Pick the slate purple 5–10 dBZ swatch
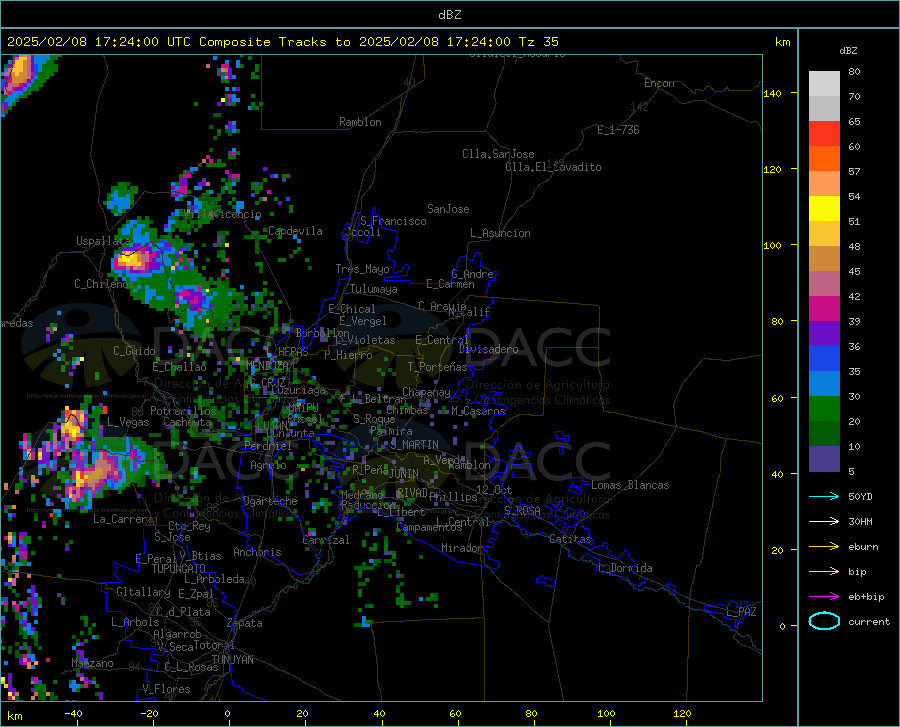Image resolution: width=900 pixels, height=727 pixels. (x=824, y=459)
